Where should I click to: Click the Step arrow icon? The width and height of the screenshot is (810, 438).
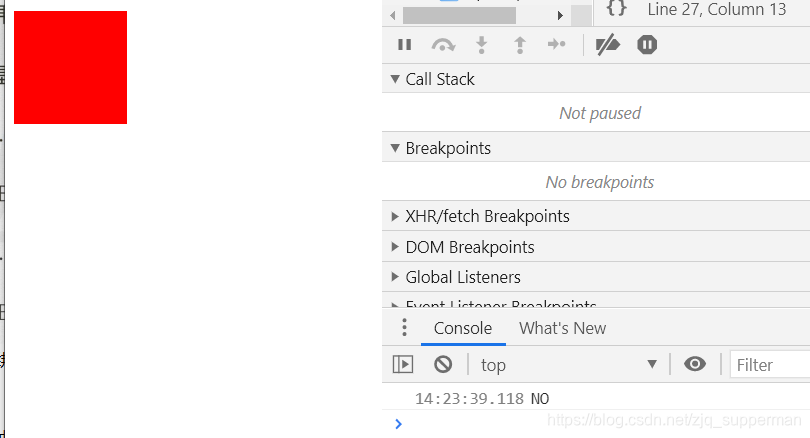coord(556,44)
